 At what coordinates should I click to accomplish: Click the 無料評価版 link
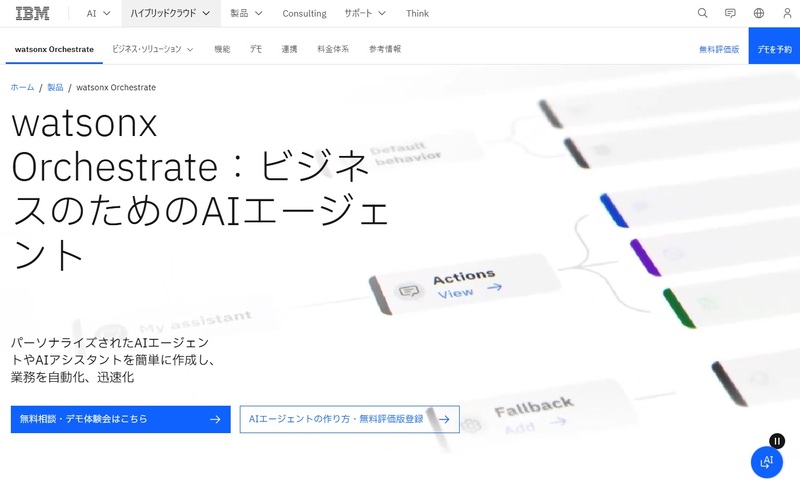tap(719, 49)
